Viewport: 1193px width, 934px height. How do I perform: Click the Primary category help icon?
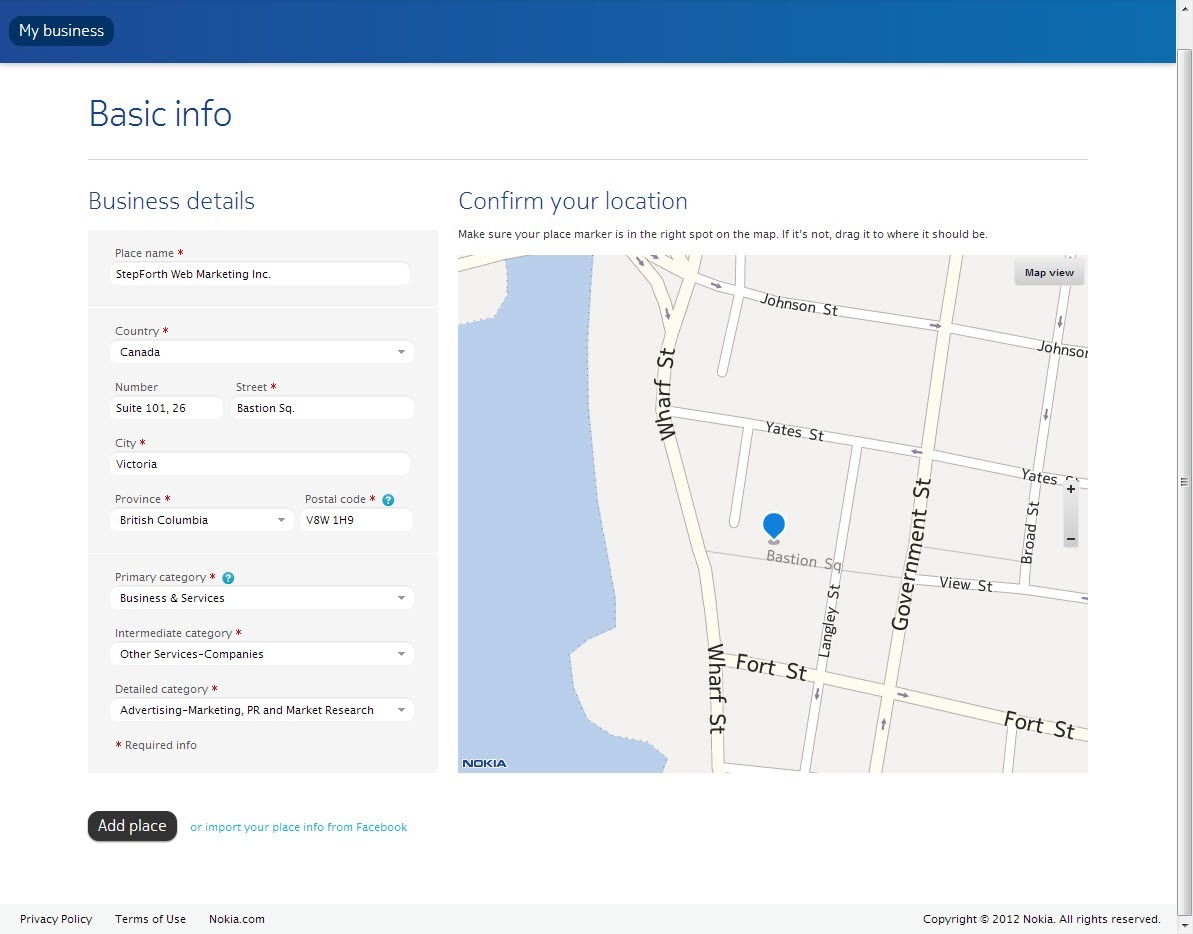tap(228, 578)
